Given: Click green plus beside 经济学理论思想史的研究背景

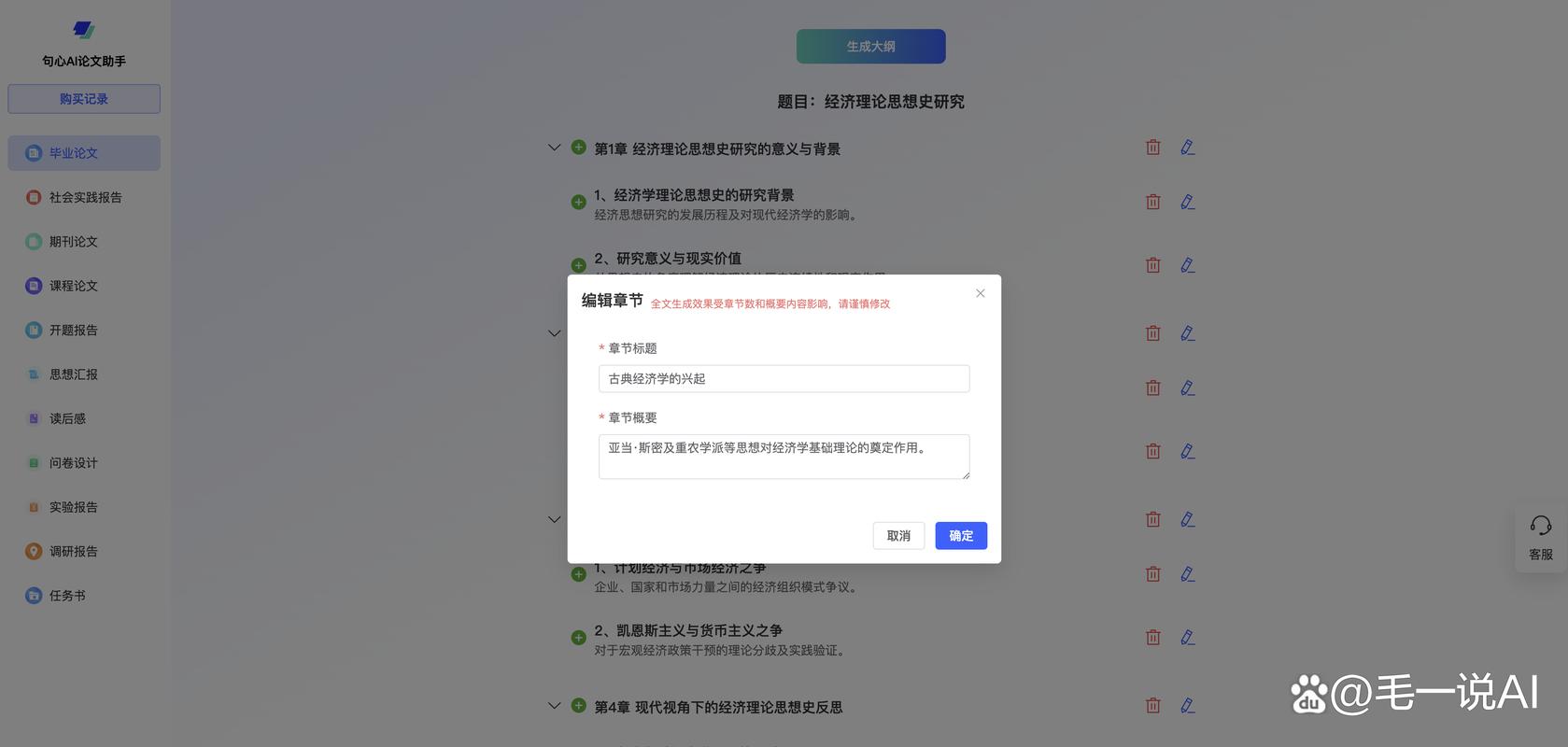Looking at the screenshot, I should click(578, 202).
